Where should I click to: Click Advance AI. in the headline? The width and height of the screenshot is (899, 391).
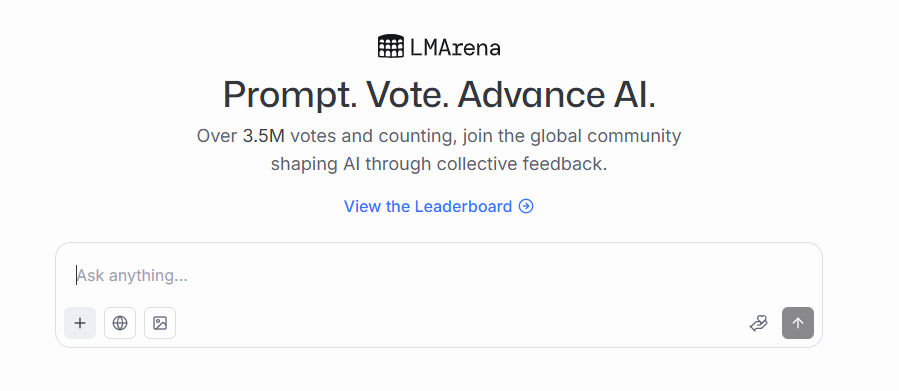click(556, 95)
